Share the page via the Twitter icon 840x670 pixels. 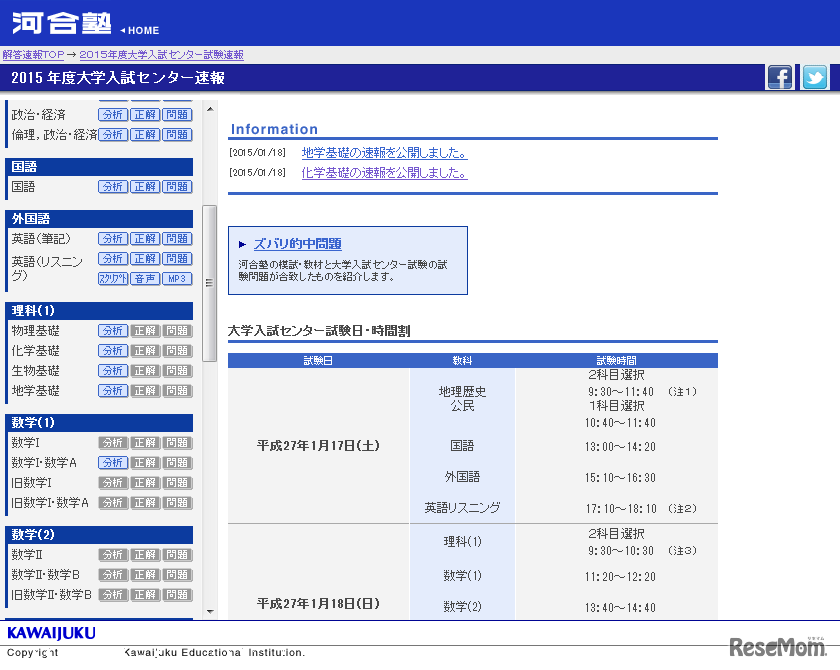point(813,76)
